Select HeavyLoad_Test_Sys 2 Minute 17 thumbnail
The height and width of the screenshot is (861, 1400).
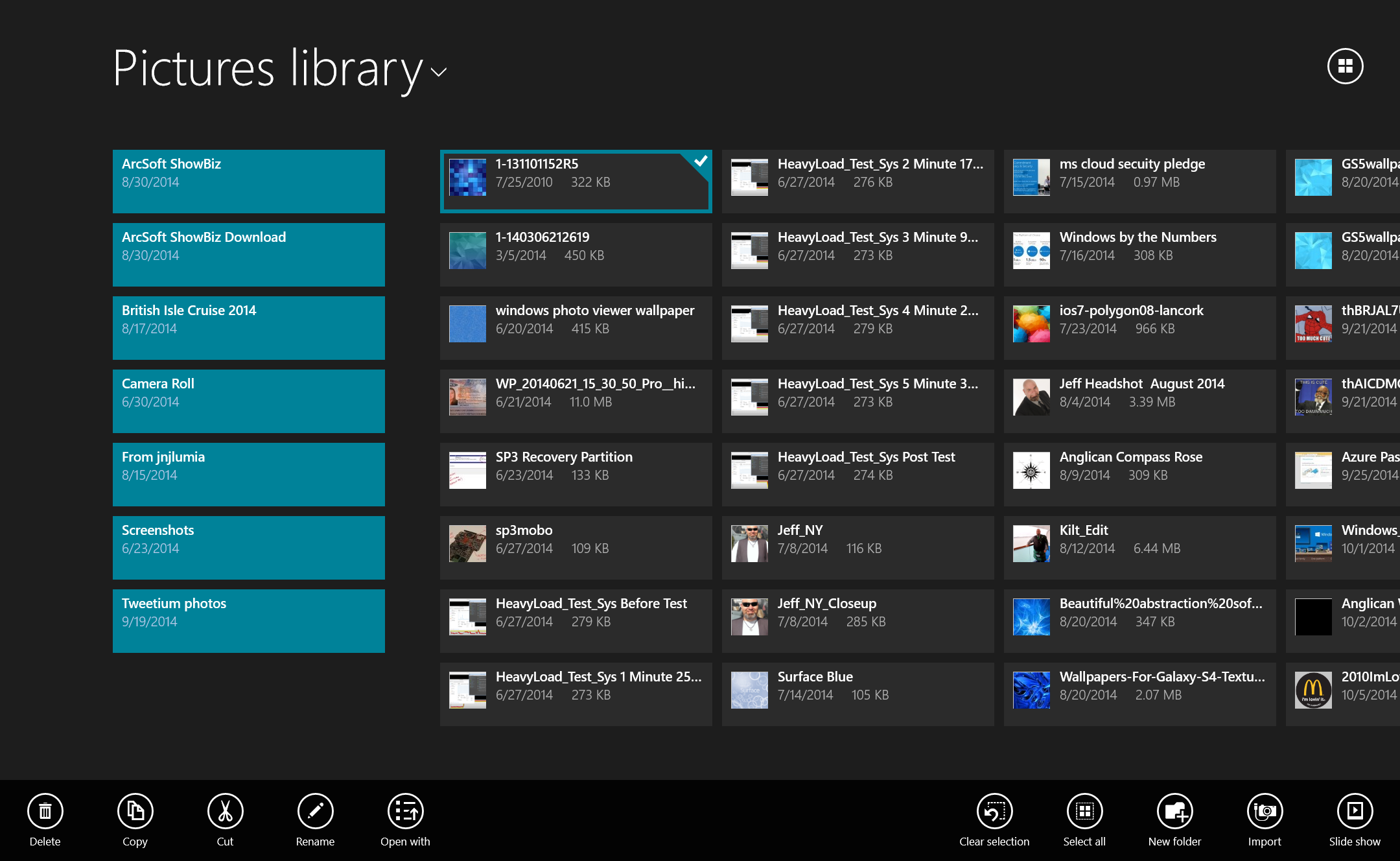pos(749,177)
